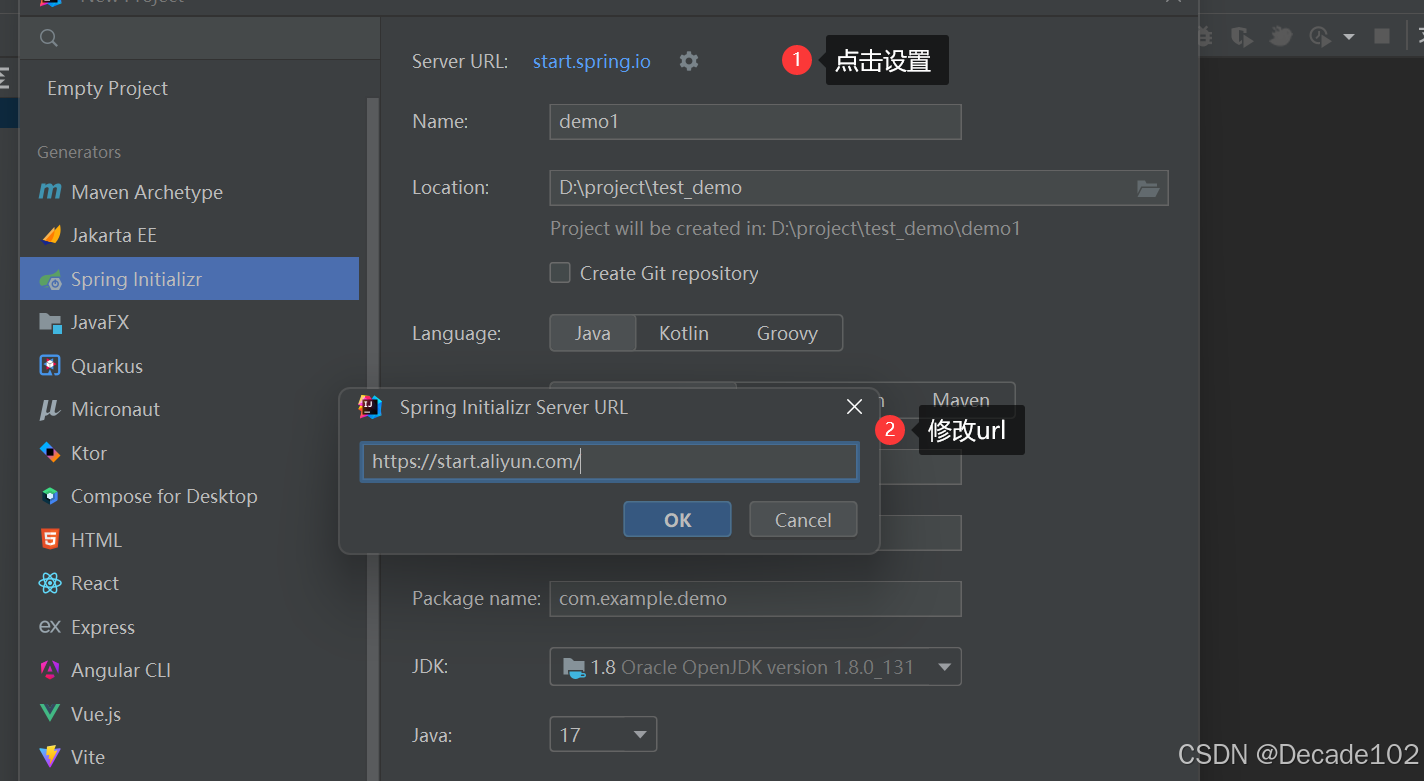Select JavaFX generator
Viewport: 1424px width, 781px height.
coord(189,322)
